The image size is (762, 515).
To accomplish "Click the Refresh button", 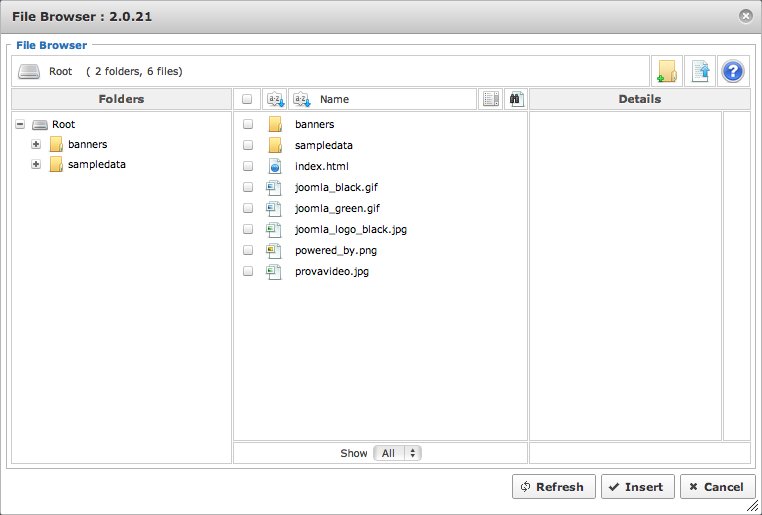I will pyautogui.click(x=553, y=487).
